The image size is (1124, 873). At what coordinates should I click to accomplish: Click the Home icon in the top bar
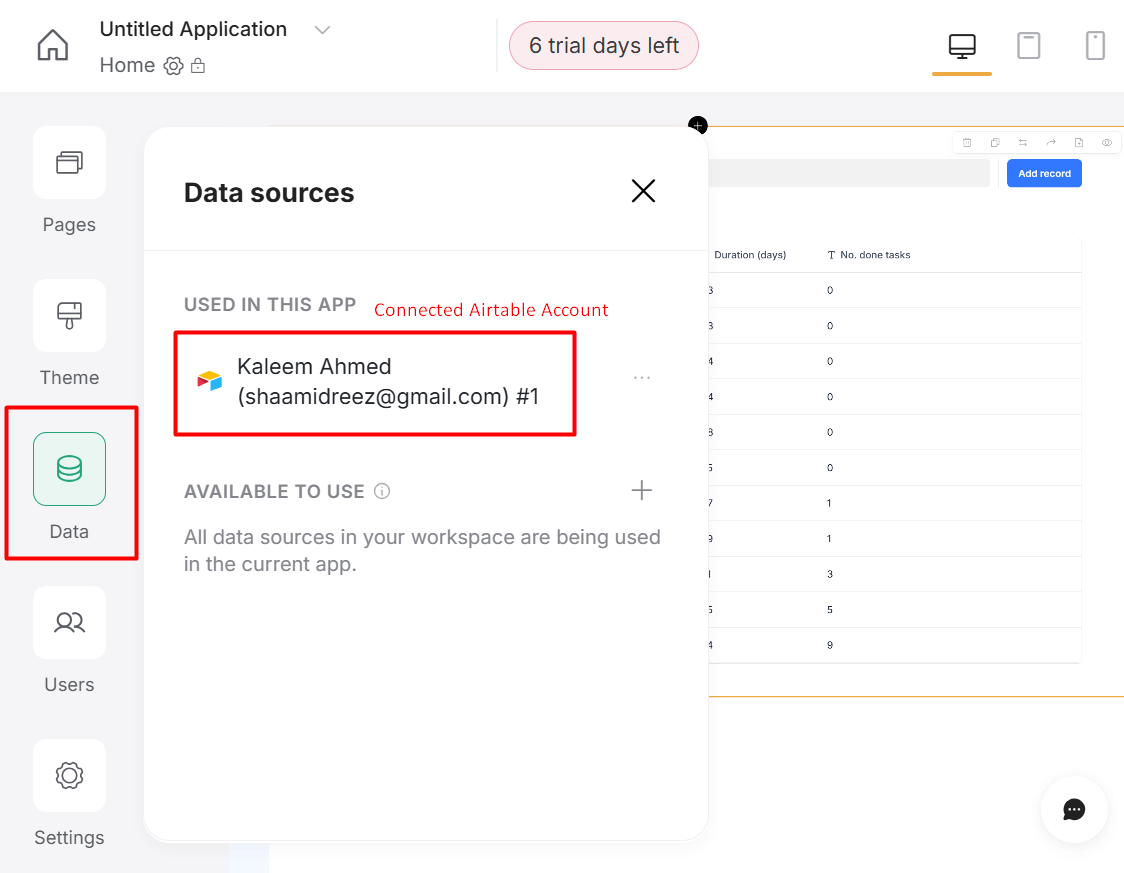(x=52, y=45)
